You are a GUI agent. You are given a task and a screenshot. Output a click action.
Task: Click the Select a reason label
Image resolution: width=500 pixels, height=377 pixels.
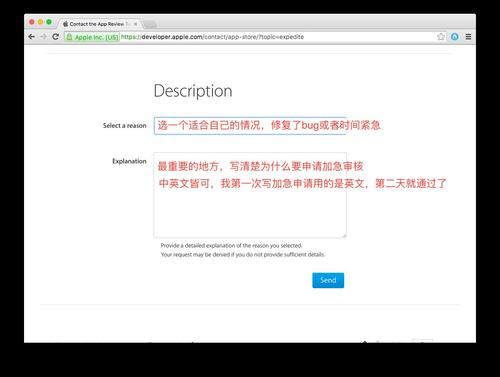pos(124,126)
